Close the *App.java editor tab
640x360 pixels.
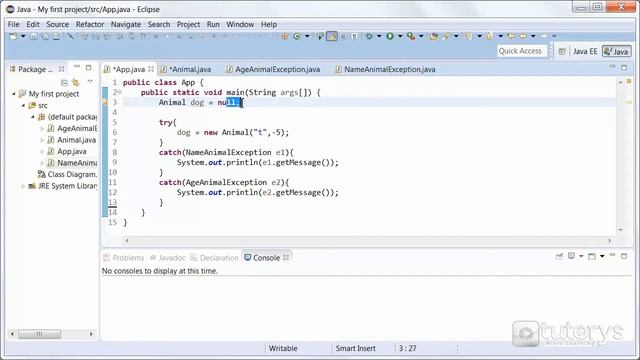click(151, 69)
